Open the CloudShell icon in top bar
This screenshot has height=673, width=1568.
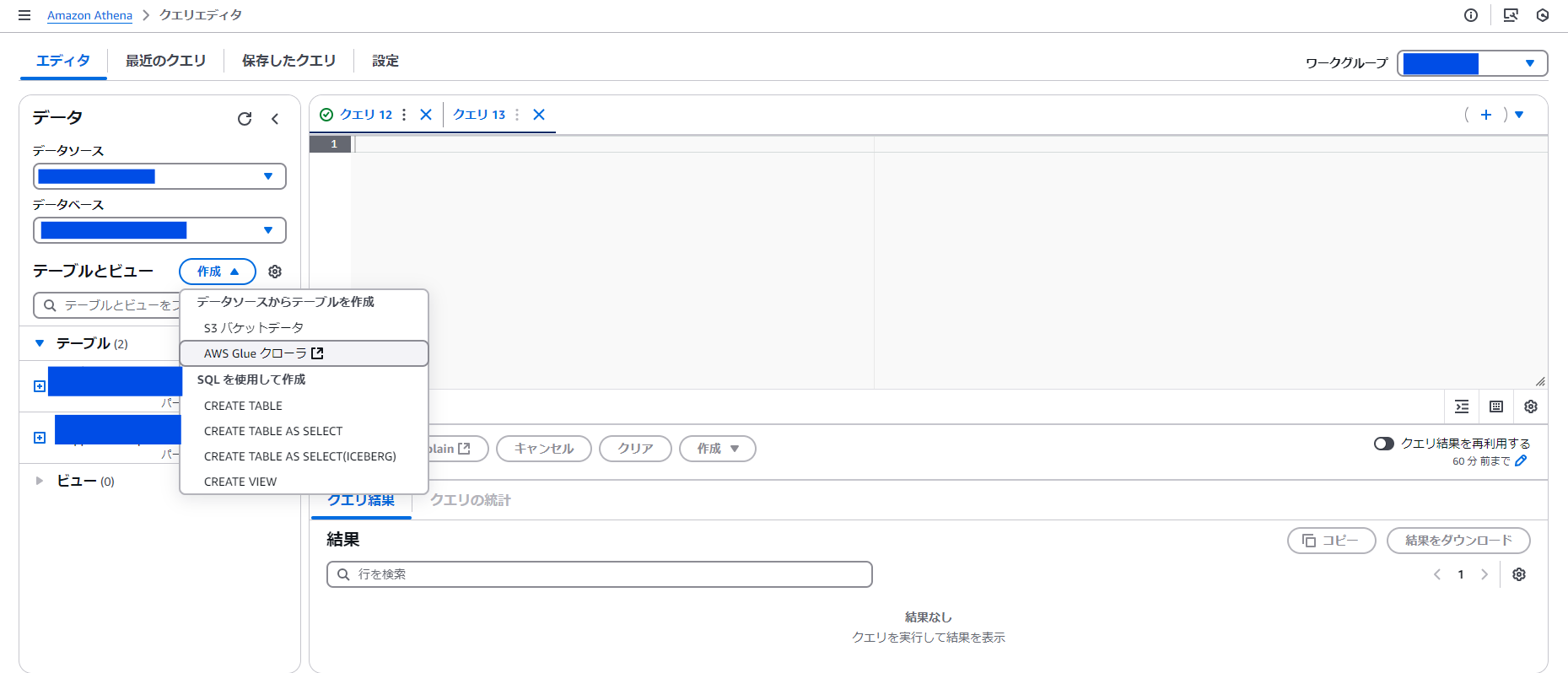[1511, 15]
